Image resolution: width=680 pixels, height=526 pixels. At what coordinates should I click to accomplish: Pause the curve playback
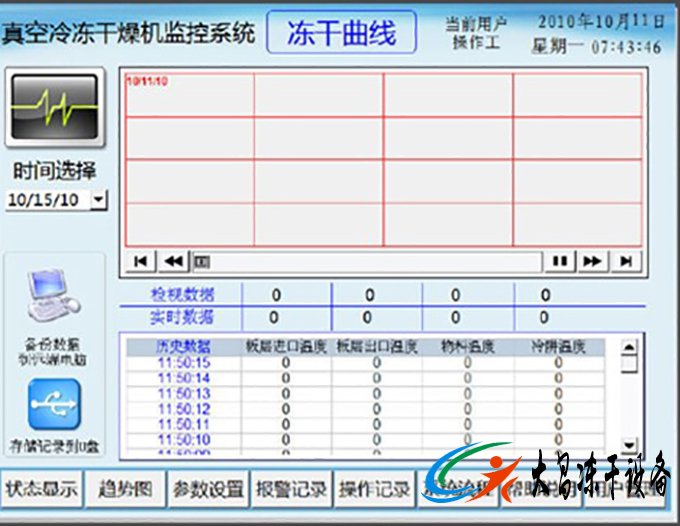tap(559, 261)
